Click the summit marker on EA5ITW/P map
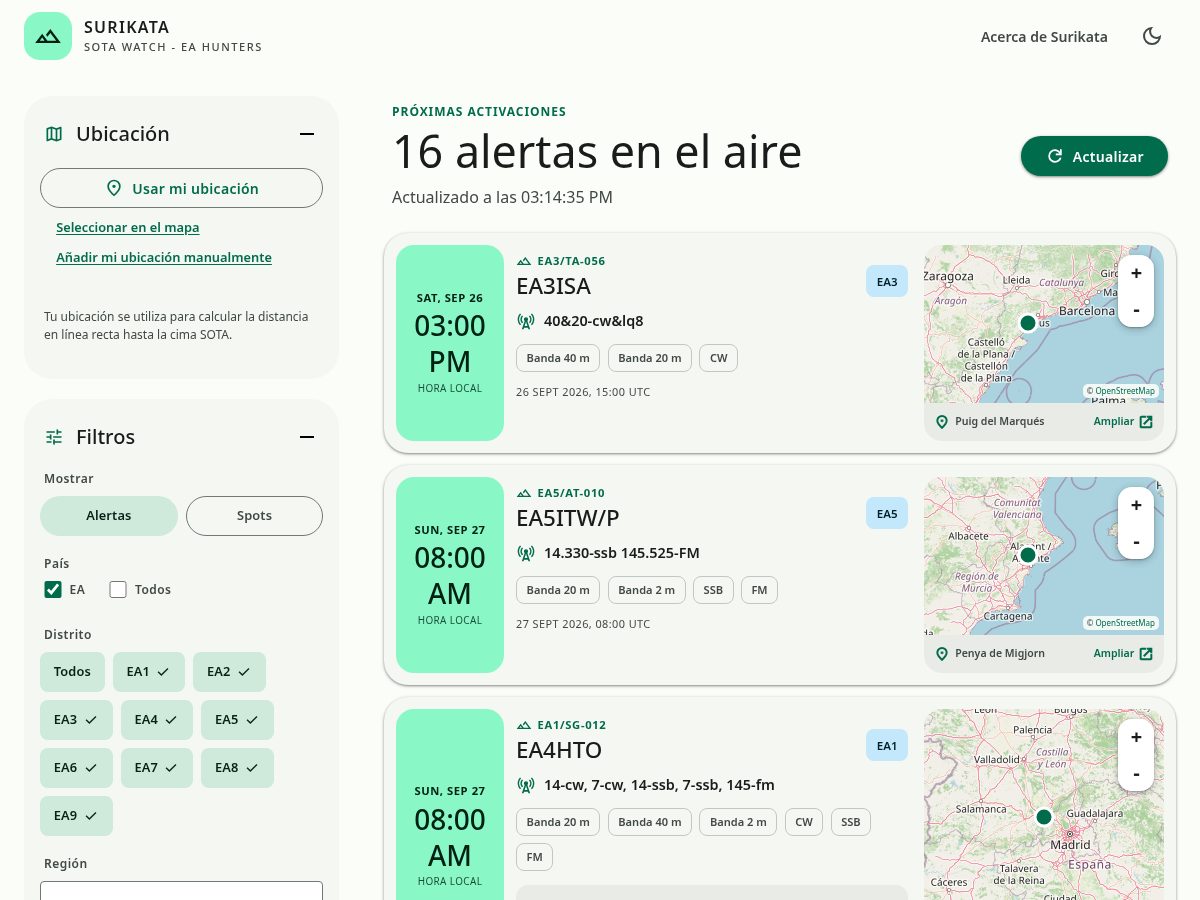 pos(1027,555)
